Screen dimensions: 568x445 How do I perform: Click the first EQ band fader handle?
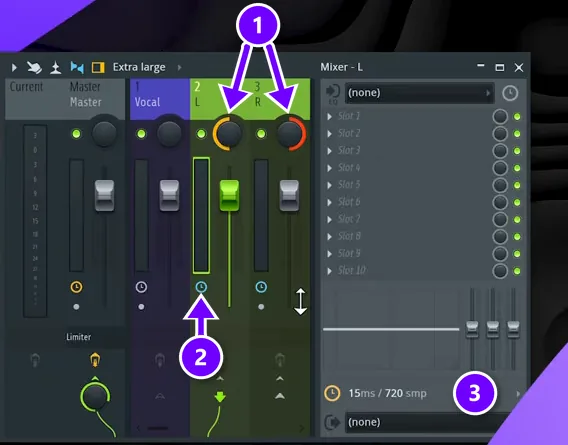[472, 329]
